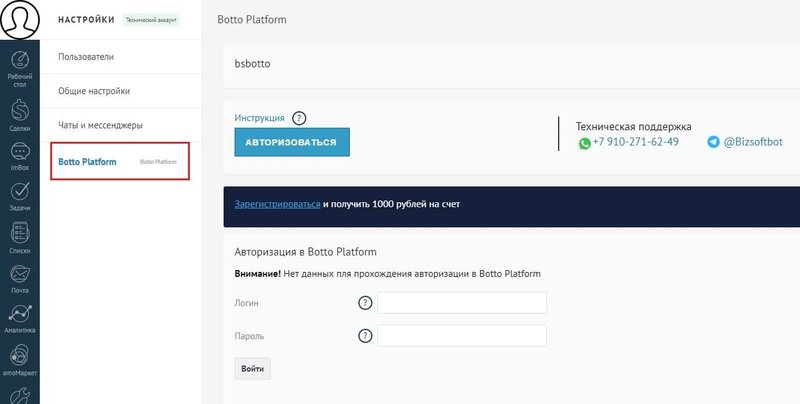
Task: Switch to Чаты и мессенджеры section
Action: coord(100,126)
